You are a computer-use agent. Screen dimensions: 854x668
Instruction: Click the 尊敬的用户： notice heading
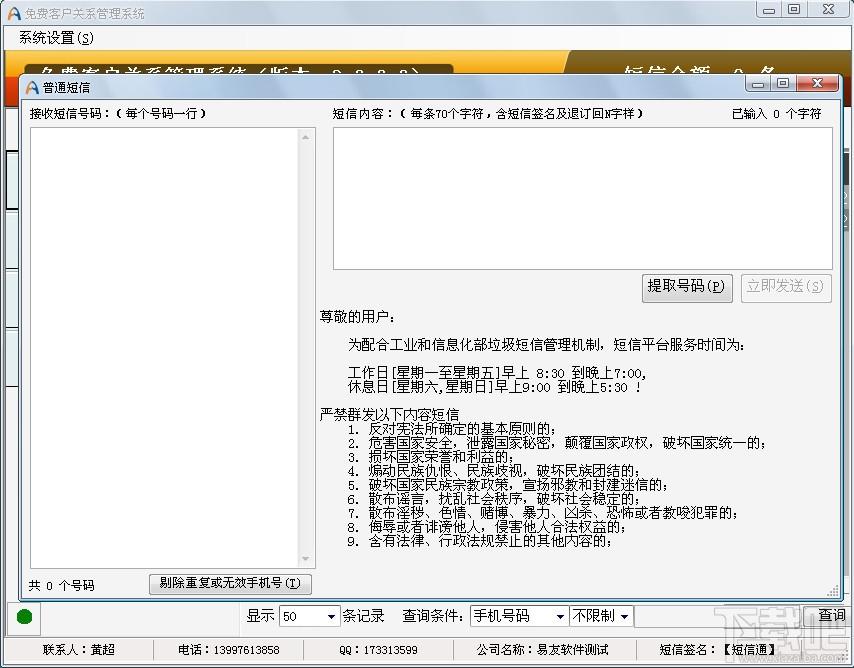coord(357,317)
